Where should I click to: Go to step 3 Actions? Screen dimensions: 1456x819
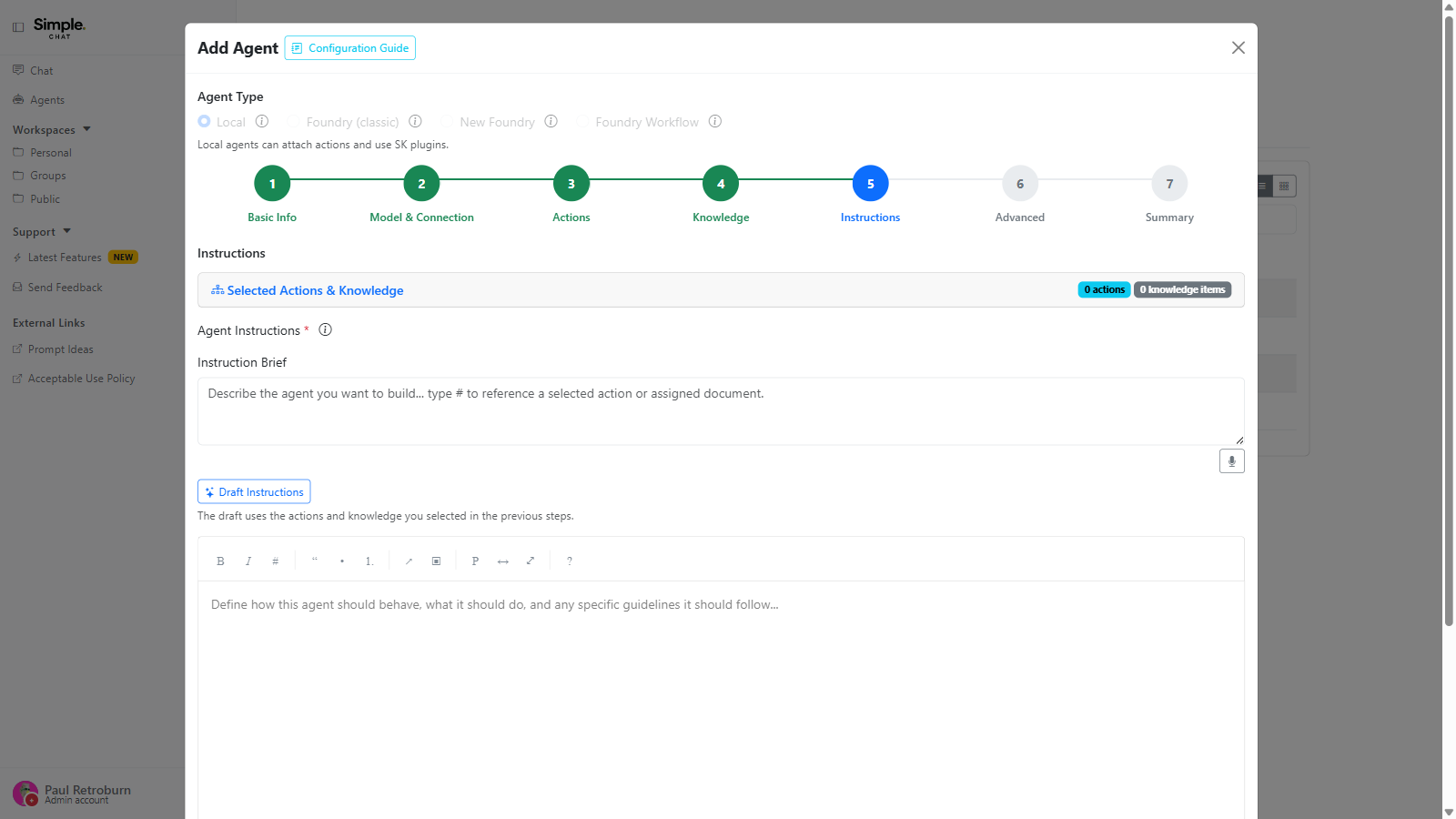[x=571, y=184]
